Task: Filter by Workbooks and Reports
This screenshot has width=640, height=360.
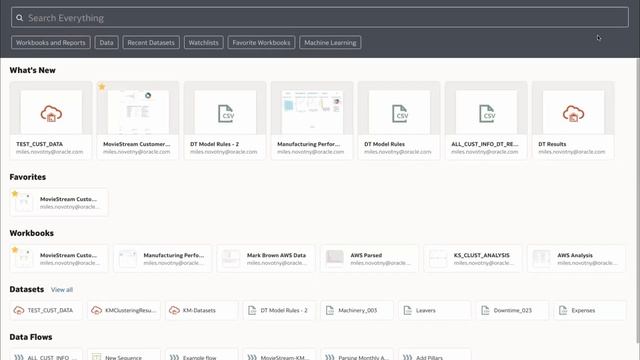Action: (51, 42)
